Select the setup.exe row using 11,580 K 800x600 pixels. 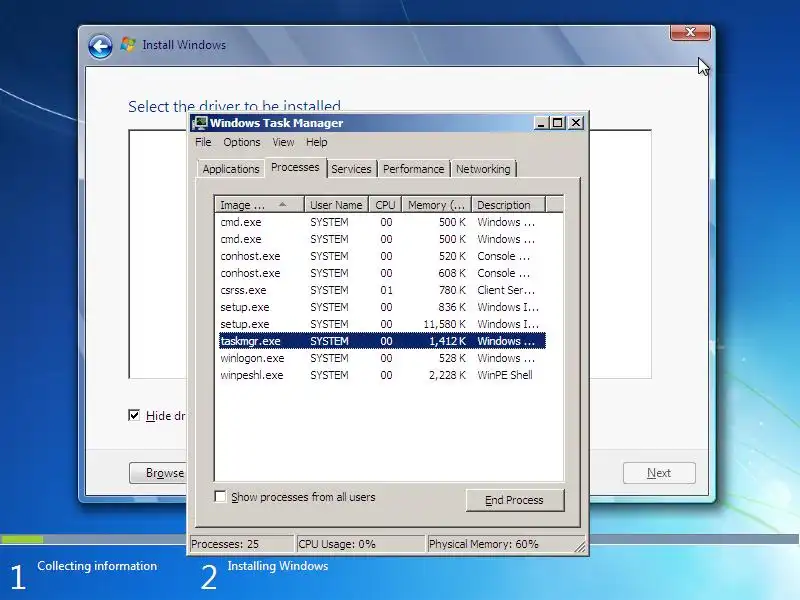(382, 324)
